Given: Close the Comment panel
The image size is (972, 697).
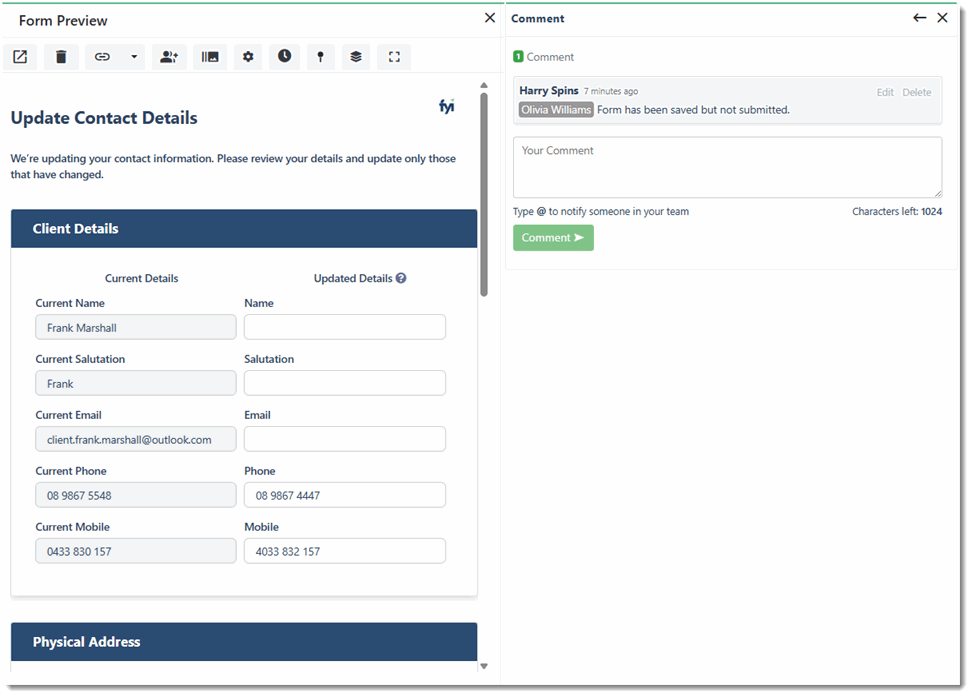Looking at the screenshot, I should 942,18.
